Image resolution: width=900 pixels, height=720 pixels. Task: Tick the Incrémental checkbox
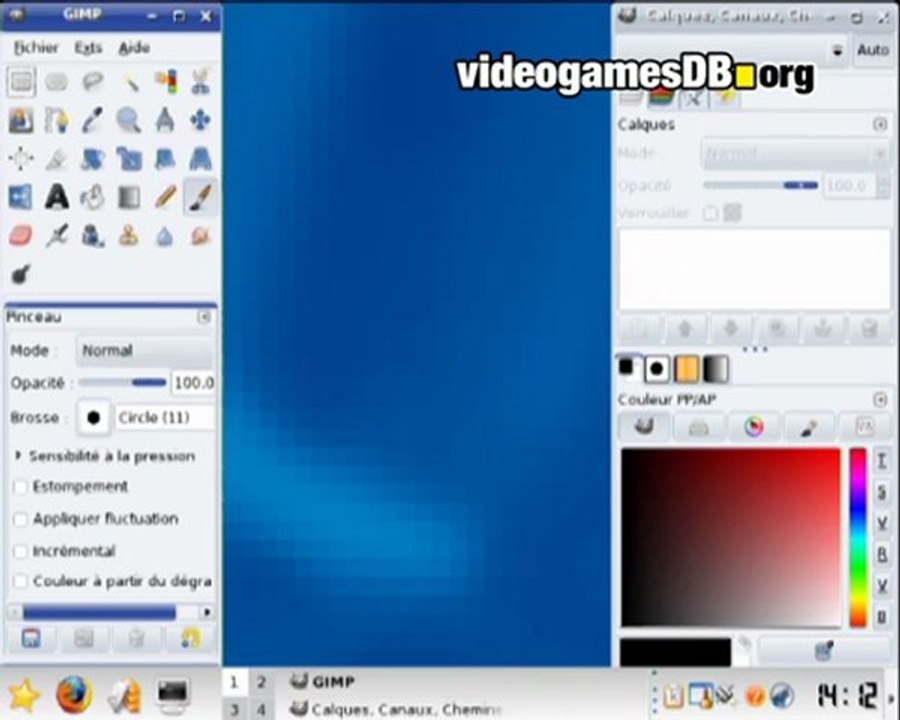(21, 551)
